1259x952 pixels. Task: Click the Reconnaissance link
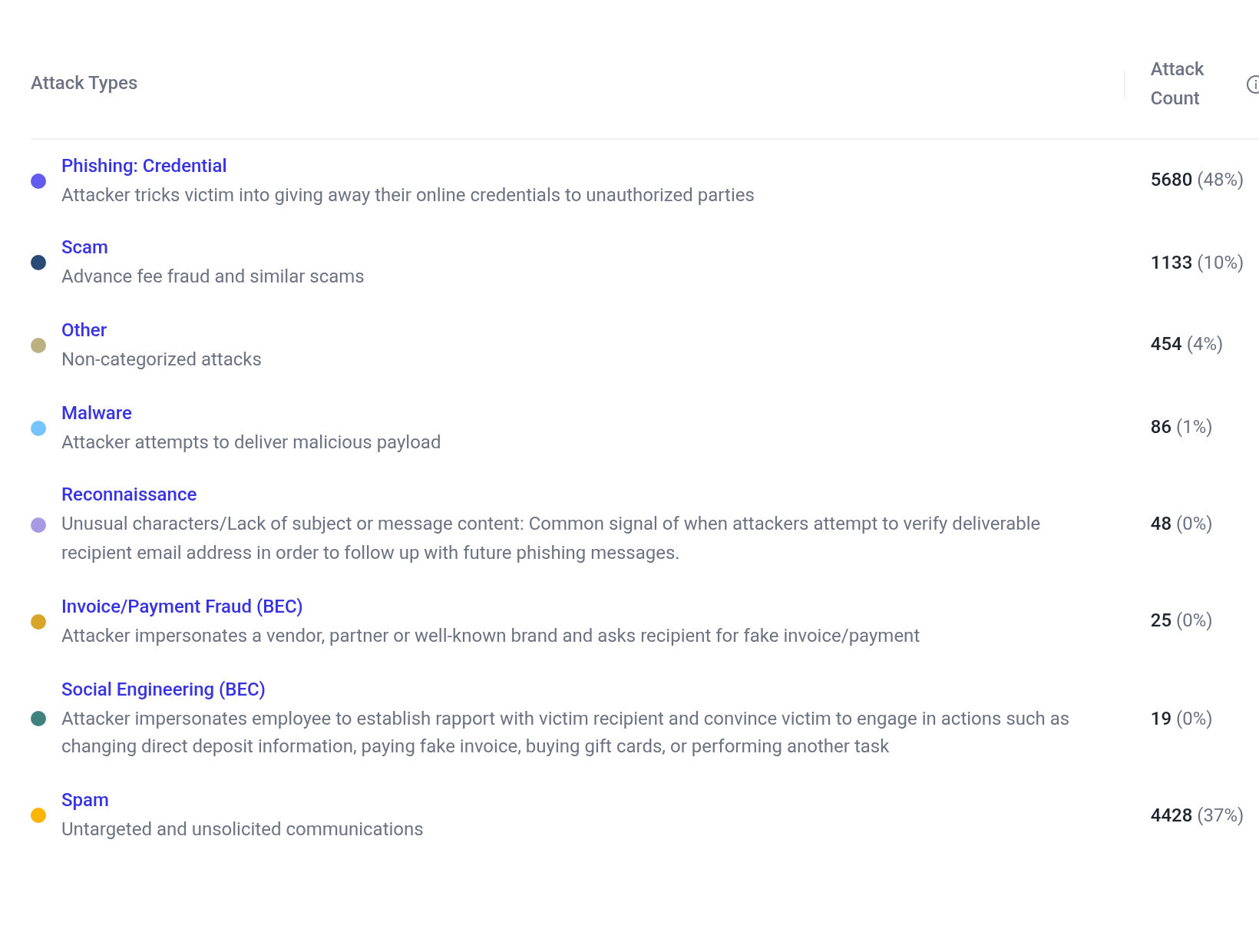129,494
